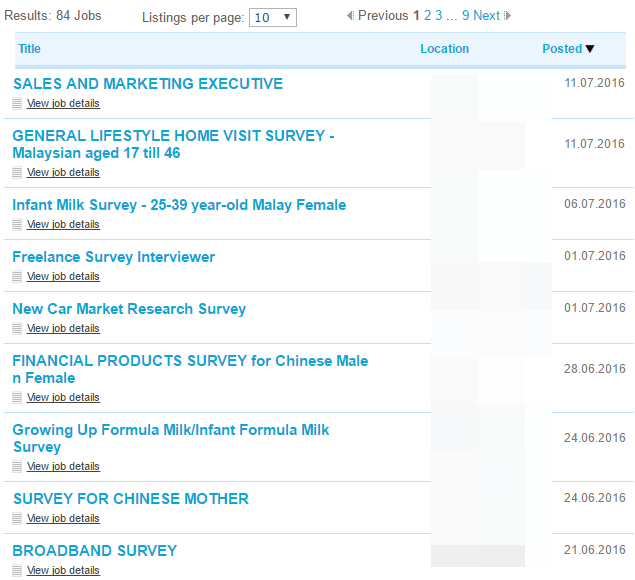Jump to results page 9
Image resolution: width=635 pixels, height=580 pixels.
click(466, 15)
